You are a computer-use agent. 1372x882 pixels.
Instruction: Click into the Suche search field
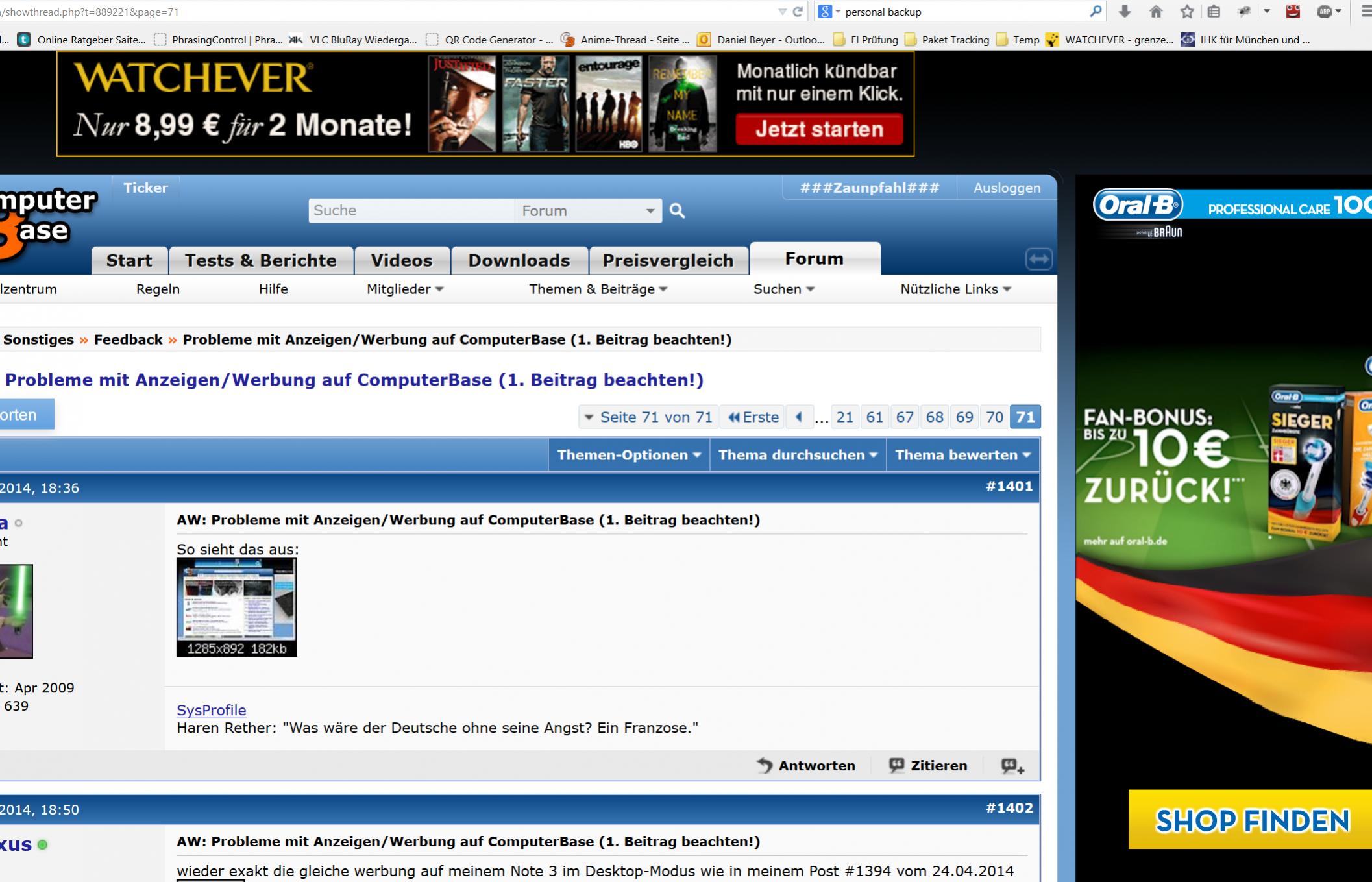click(410, 211)
